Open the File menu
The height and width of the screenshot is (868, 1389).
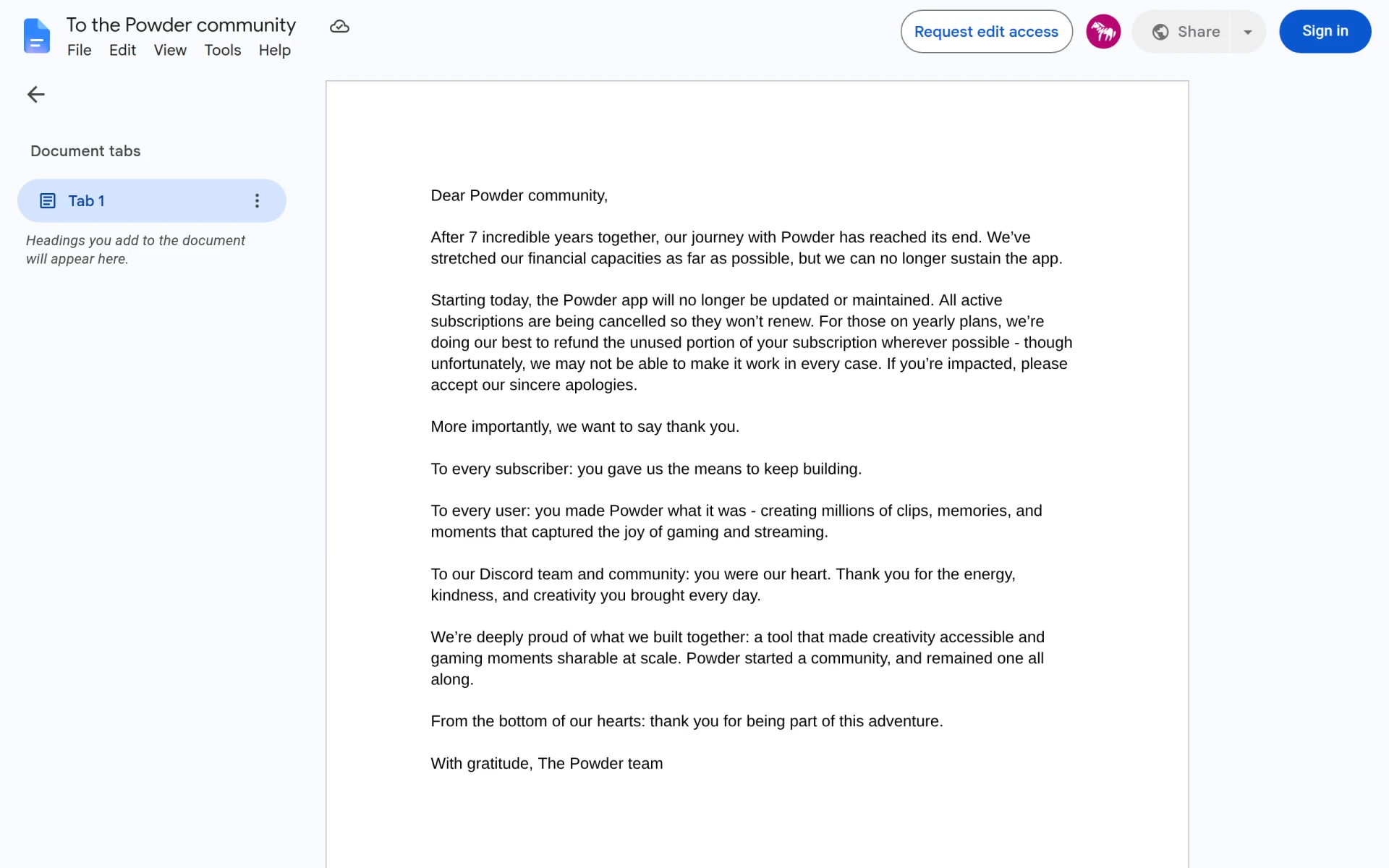click(80, 51)
